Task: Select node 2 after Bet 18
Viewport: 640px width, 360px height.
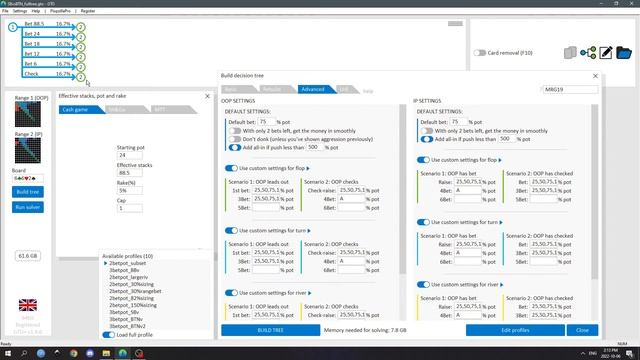Action: (x=81, y=47)
